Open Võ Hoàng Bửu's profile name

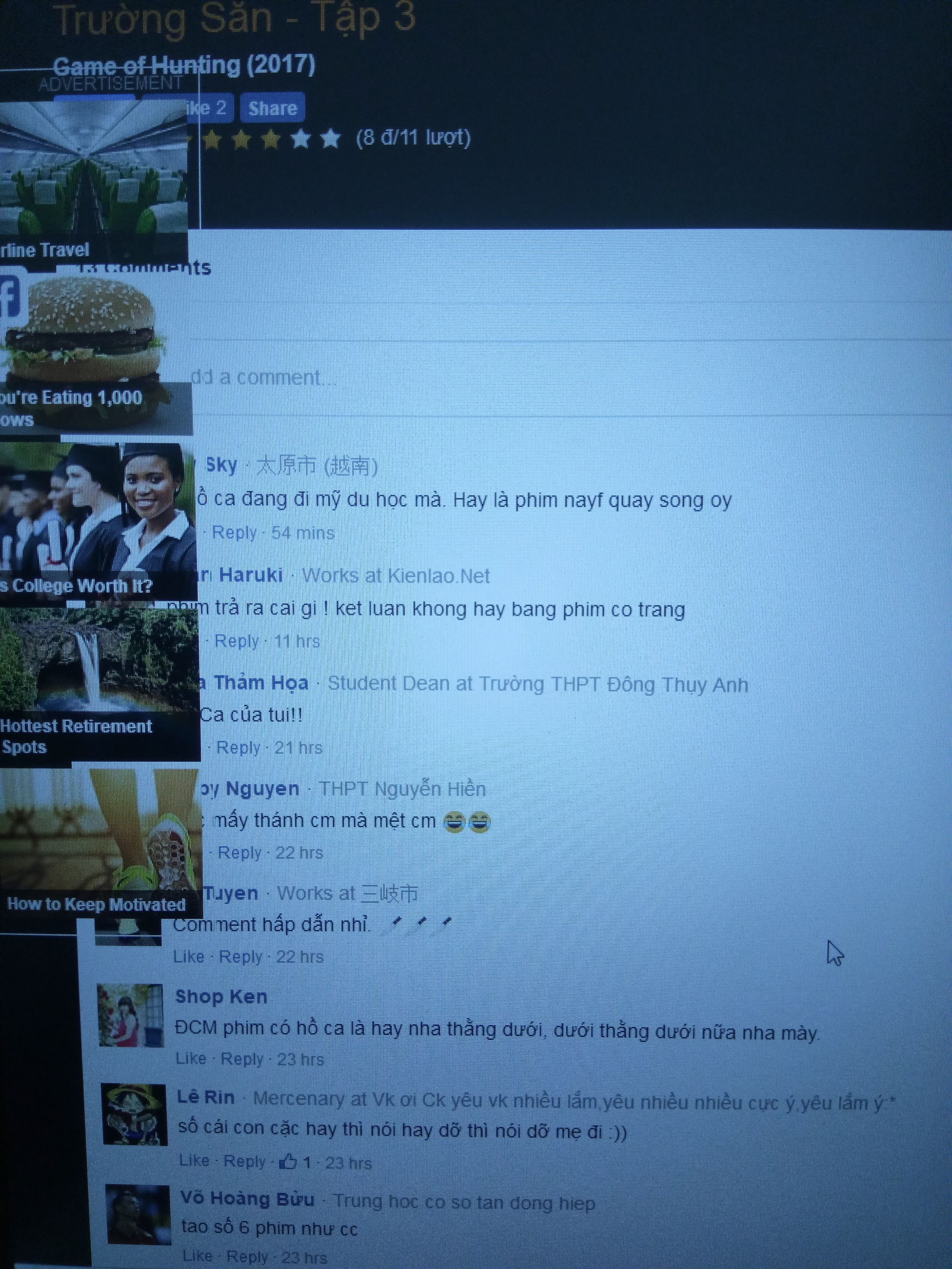[247, 1199]
